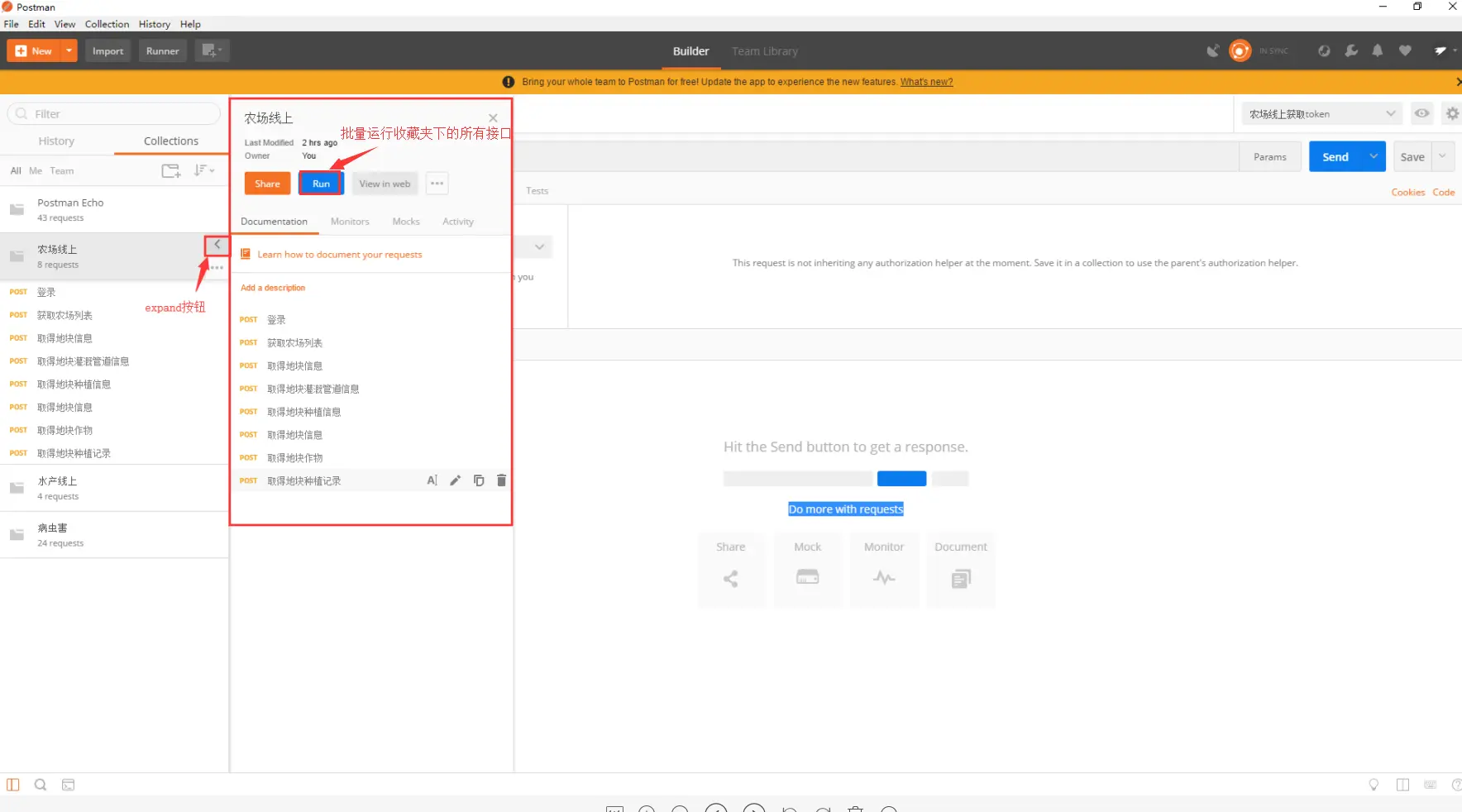Click Learn how to document your requests link
This screenshot has width=1462, height=812.
pos(340,255)
